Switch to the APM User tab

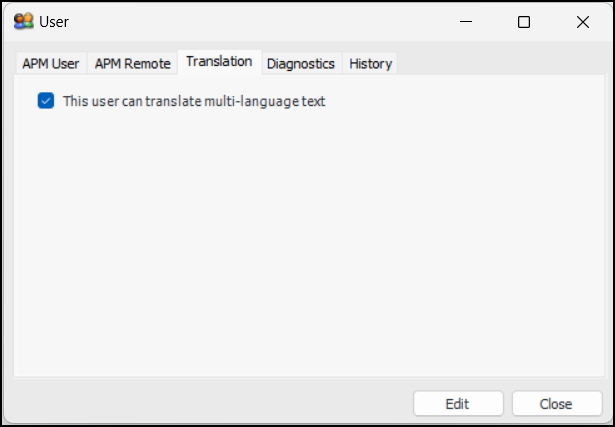click(51, 63)
